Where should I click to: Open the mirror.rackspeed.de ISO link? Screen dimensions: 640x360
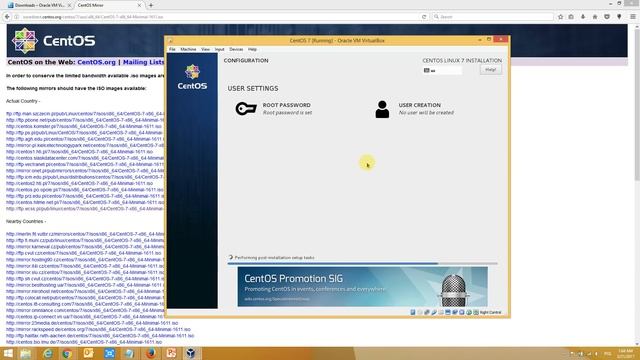click(98, 329)
